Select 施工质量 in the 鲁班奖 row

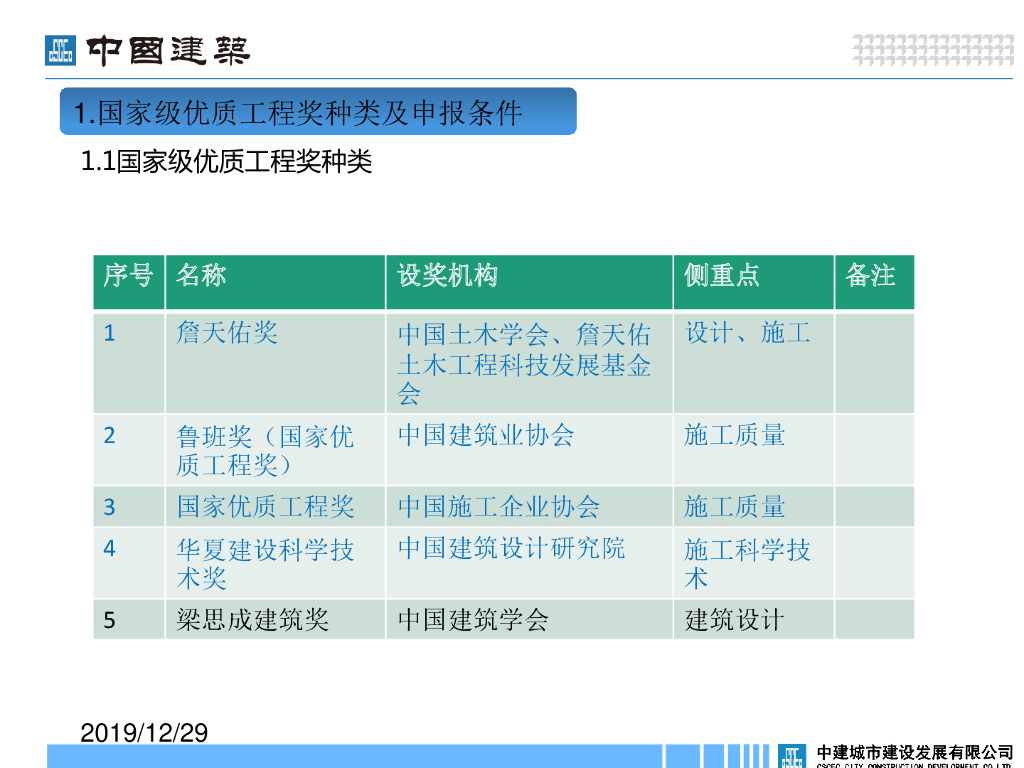[x=754, y=450]
